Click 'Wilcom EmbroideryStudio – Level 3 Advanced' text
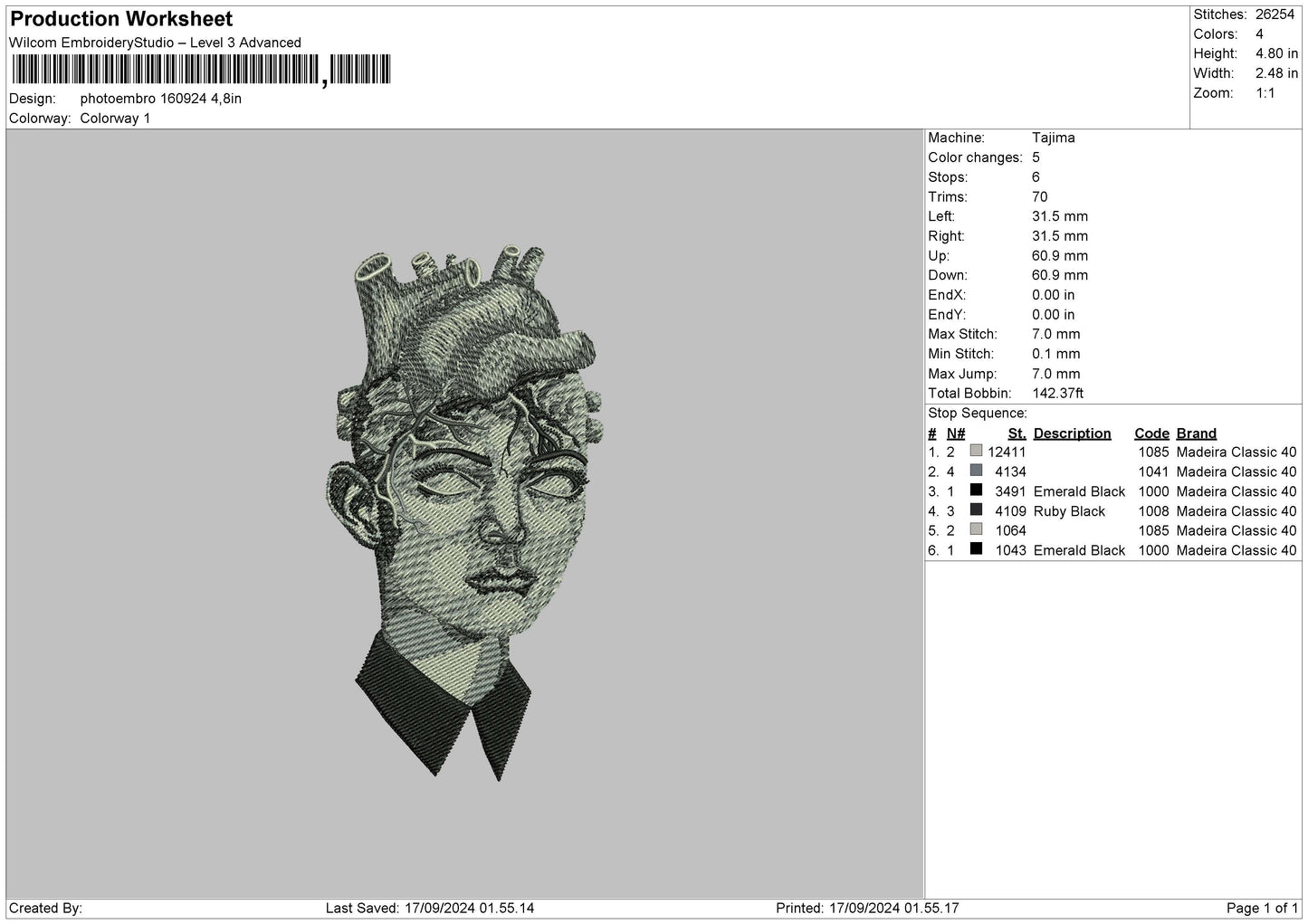This screenshot has height=924, width=1308. 155,43
